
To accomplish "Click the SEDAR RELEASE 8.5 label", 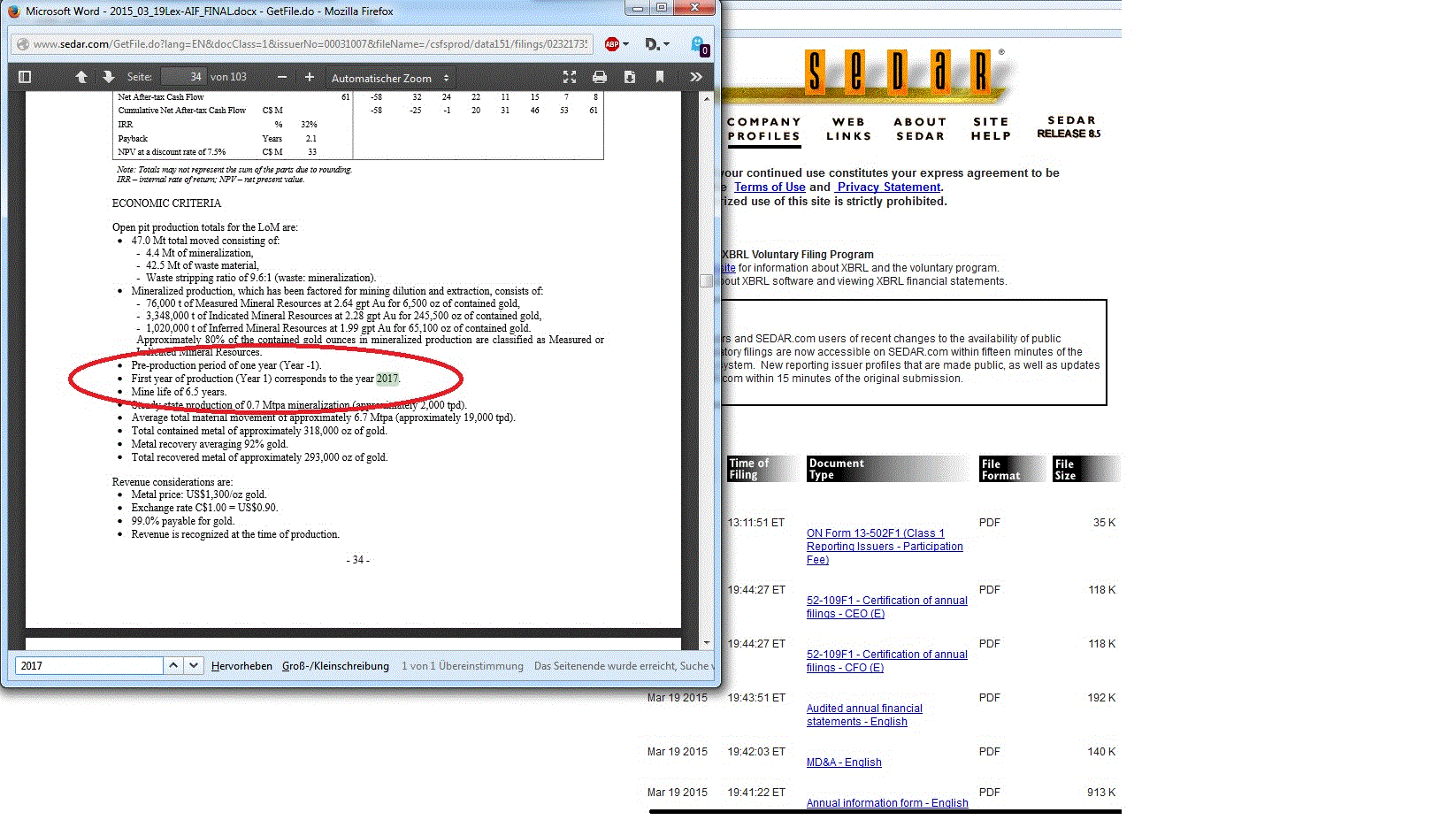I will click(1070, 126).
